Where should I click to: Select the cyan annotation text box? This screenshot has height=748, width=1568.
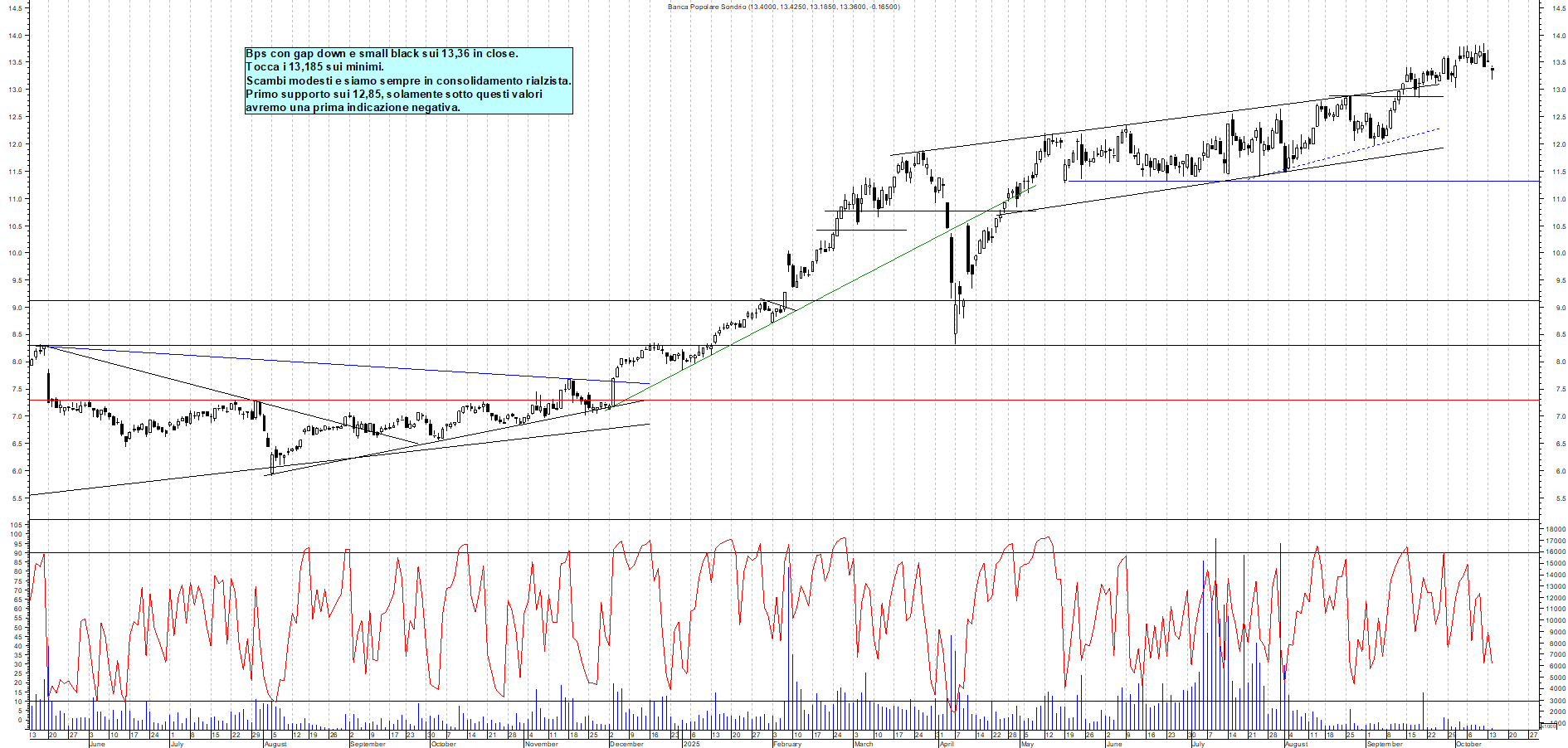coord(408,80)
